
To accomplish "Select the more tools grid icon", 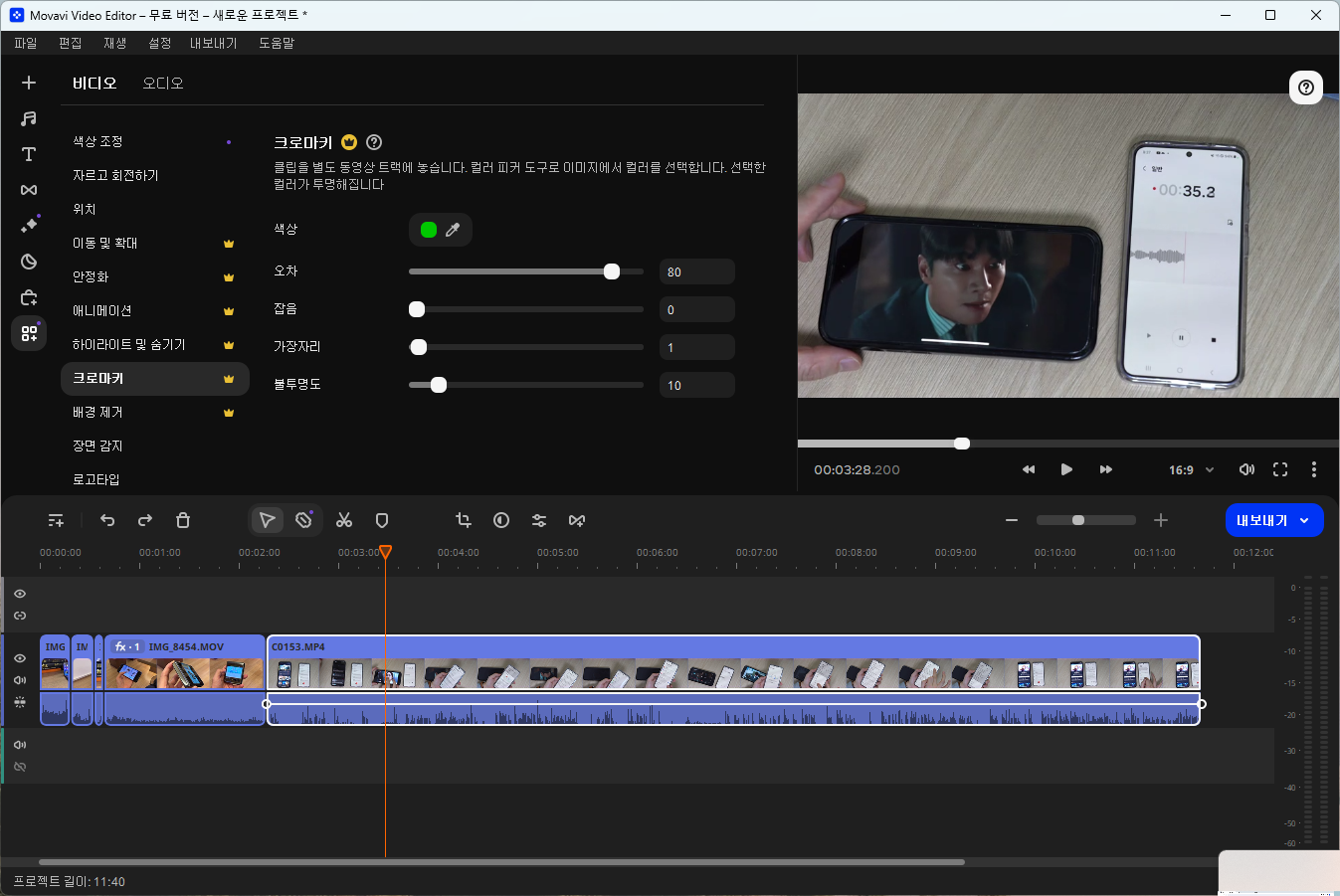I will pyautogui.click(x=29, y=333).
